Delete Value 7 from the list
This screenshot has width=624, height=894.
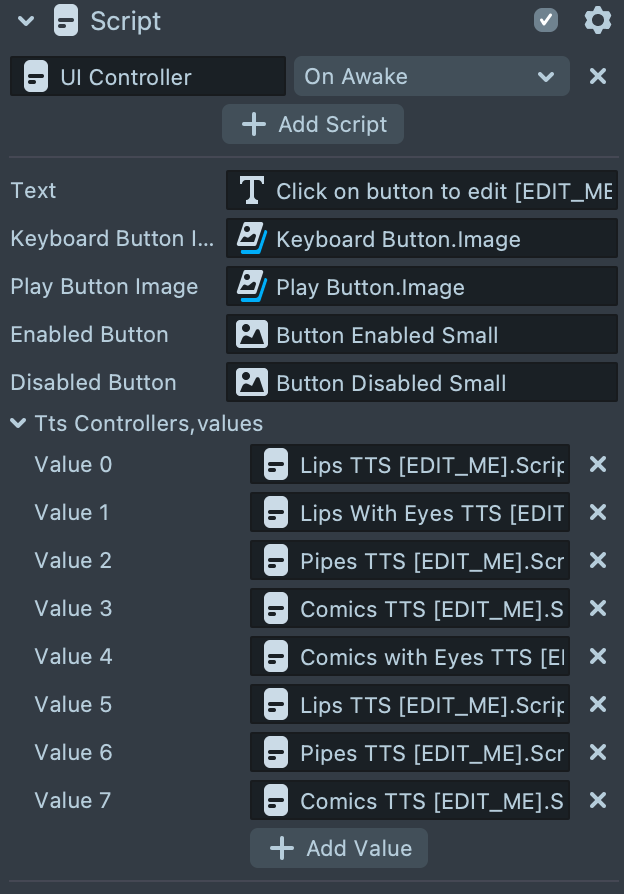(x=598, y=800)
